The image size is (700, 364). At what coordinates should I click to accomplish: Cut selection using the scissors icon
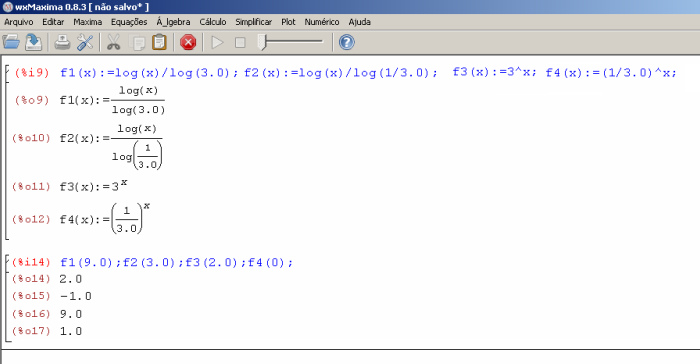pos(114,42)
